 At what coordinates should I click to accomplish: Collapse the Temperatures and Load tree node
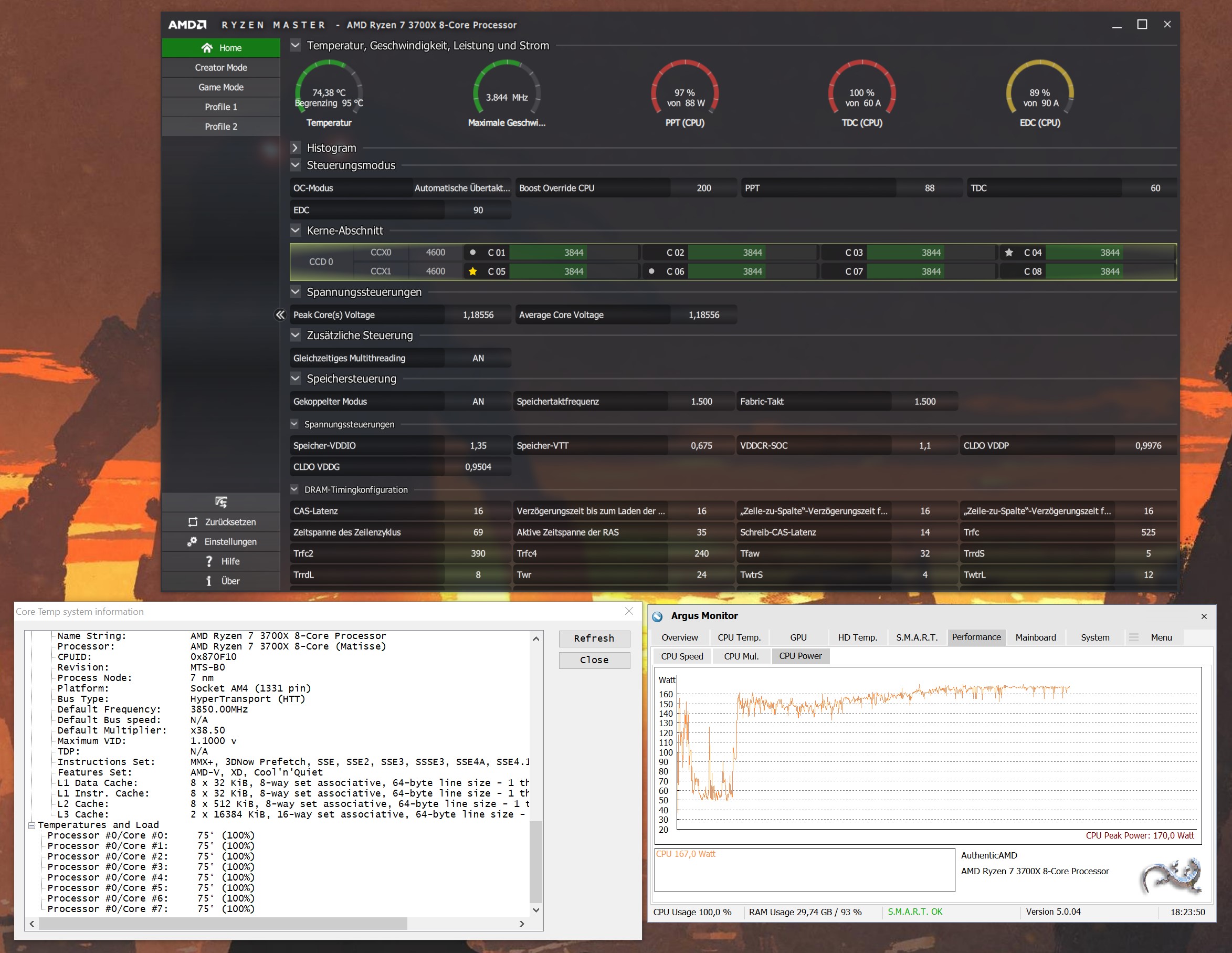(32, 825)
